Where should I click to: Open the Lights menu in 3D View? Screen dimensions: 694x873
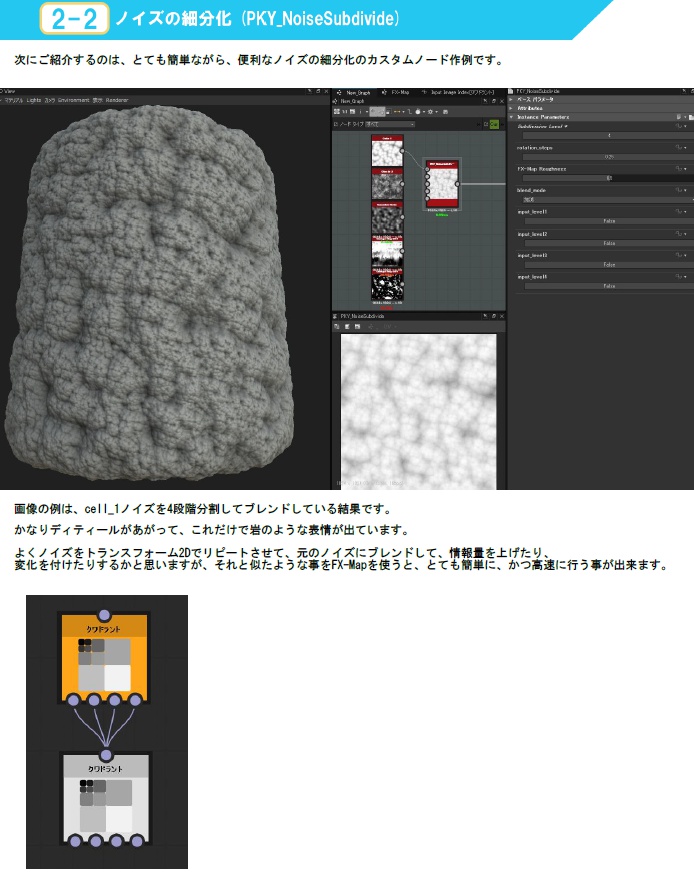pyautogui.click(x=33, y=100)
